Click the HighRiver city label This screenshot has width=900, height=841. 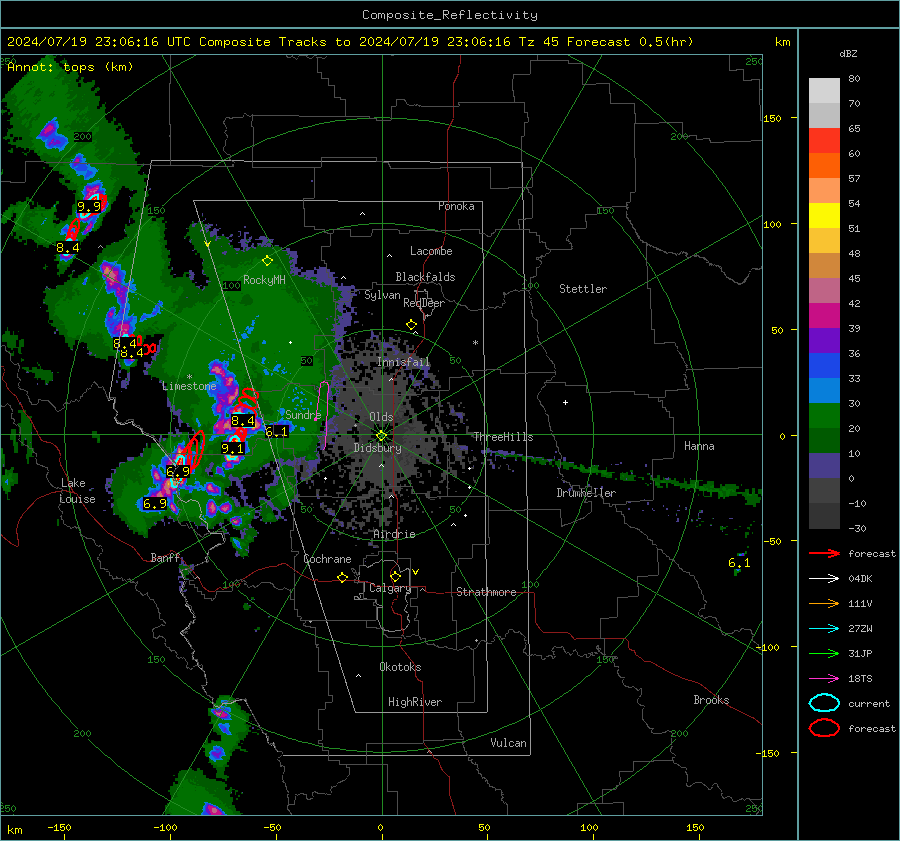[x=415, y=702]
